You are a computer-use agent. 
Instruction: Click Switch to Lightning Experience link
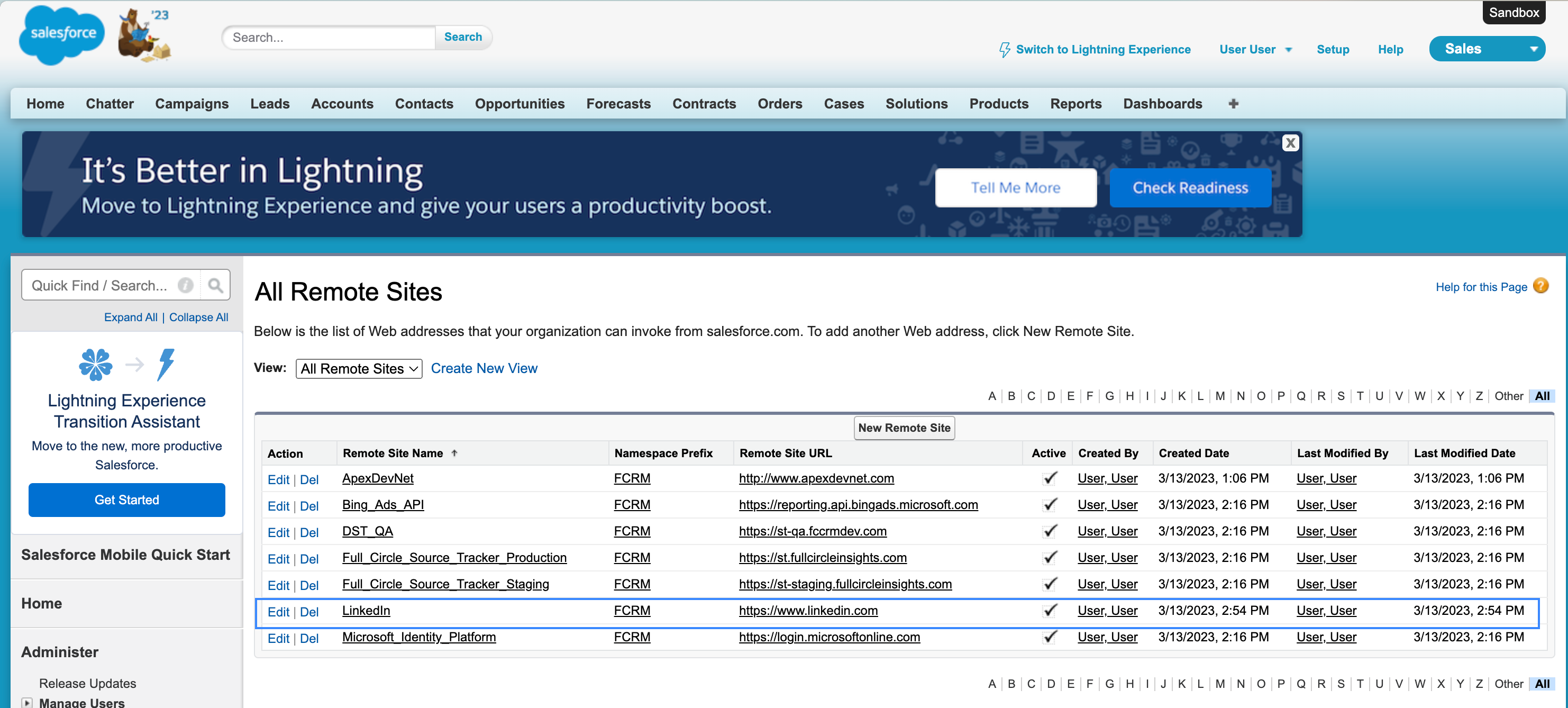pyautogui.click(x=1103, y=49)
